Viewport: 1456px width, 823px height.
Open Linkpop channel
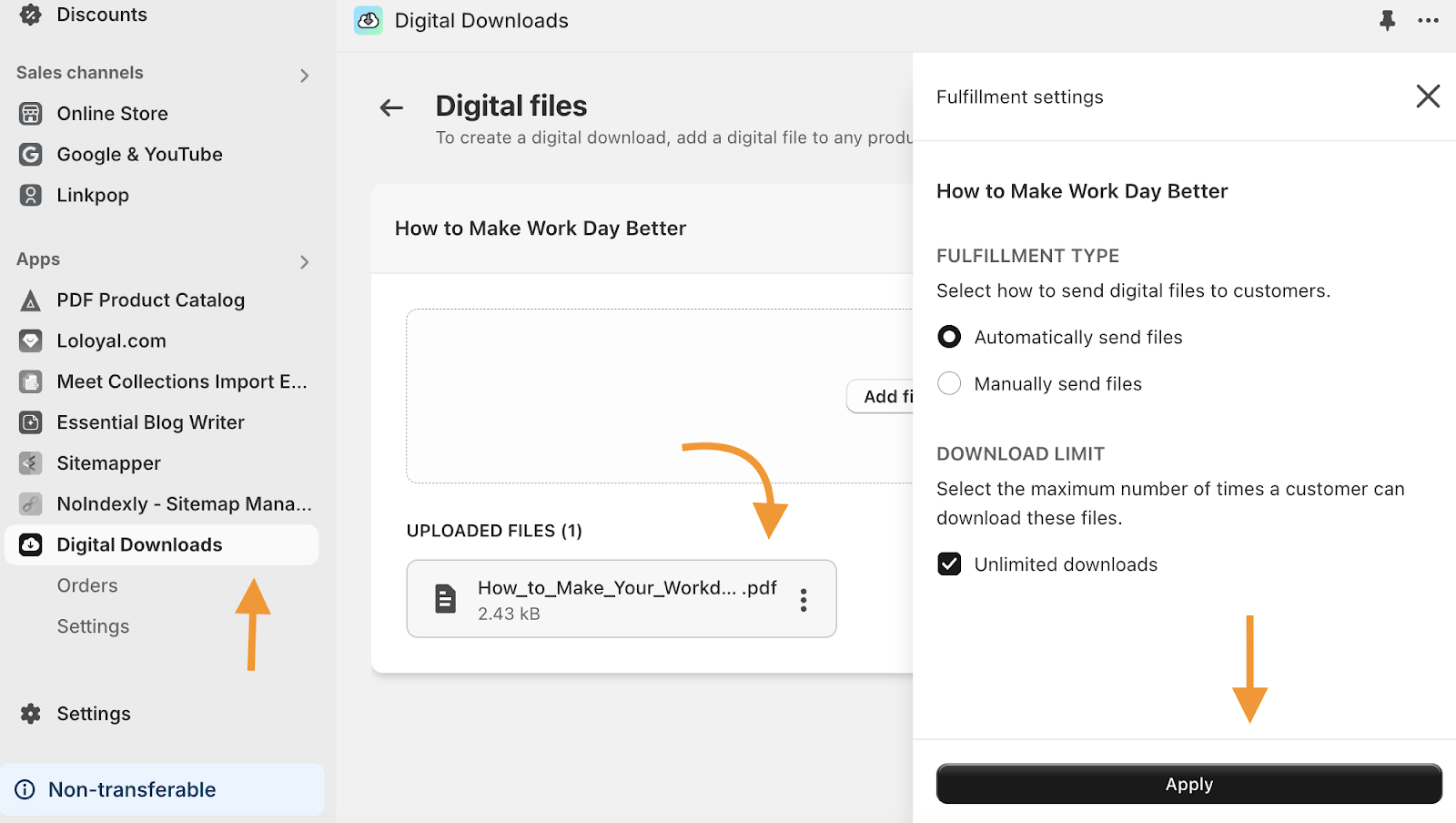[93, 195]
